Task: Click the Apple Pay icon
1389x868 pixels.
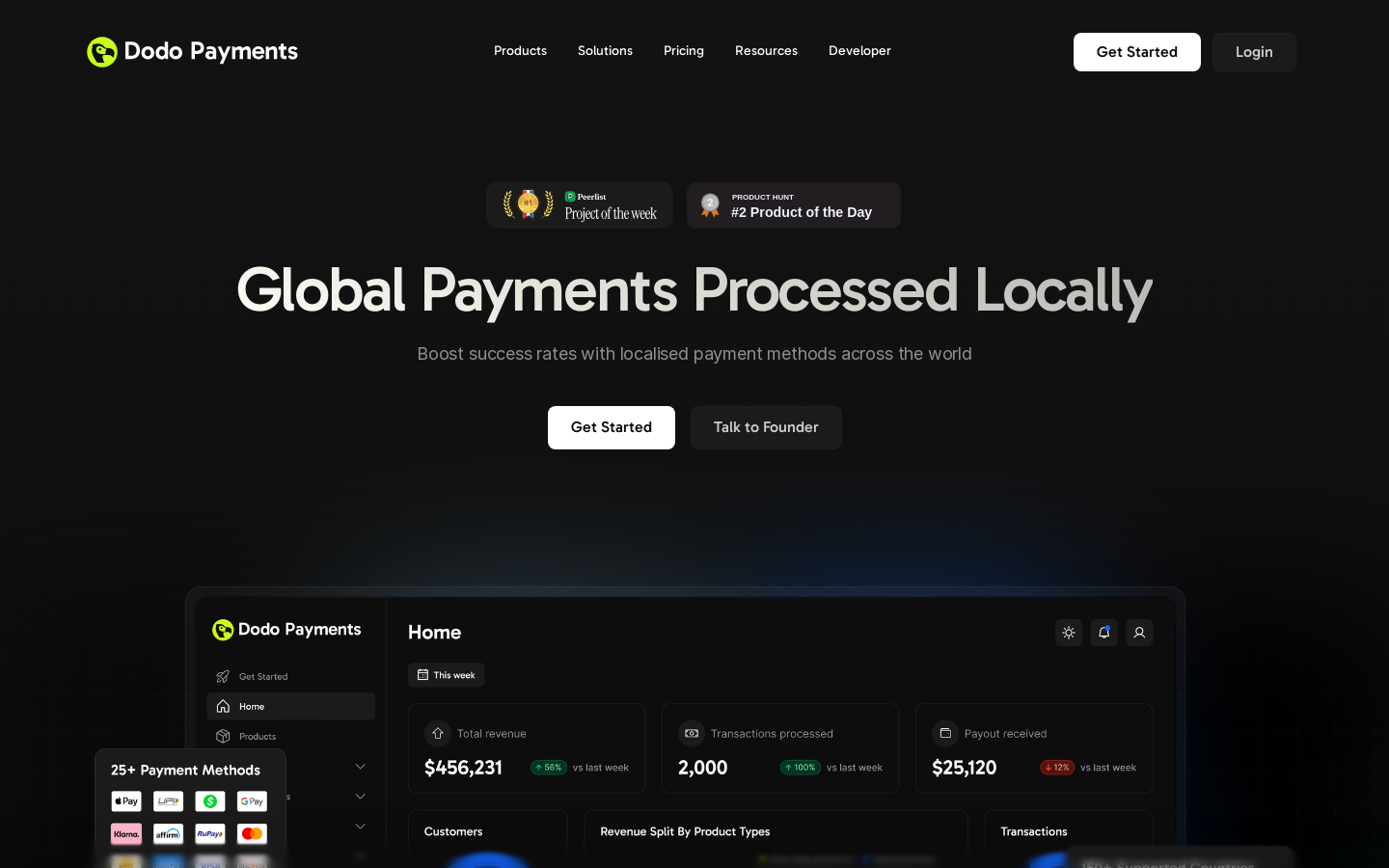Action: coord(126,801)
